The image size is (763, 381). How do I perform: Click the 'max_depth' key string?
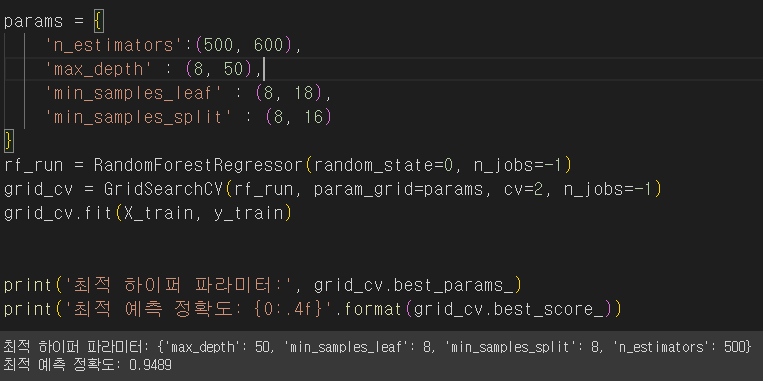point(99,69)
